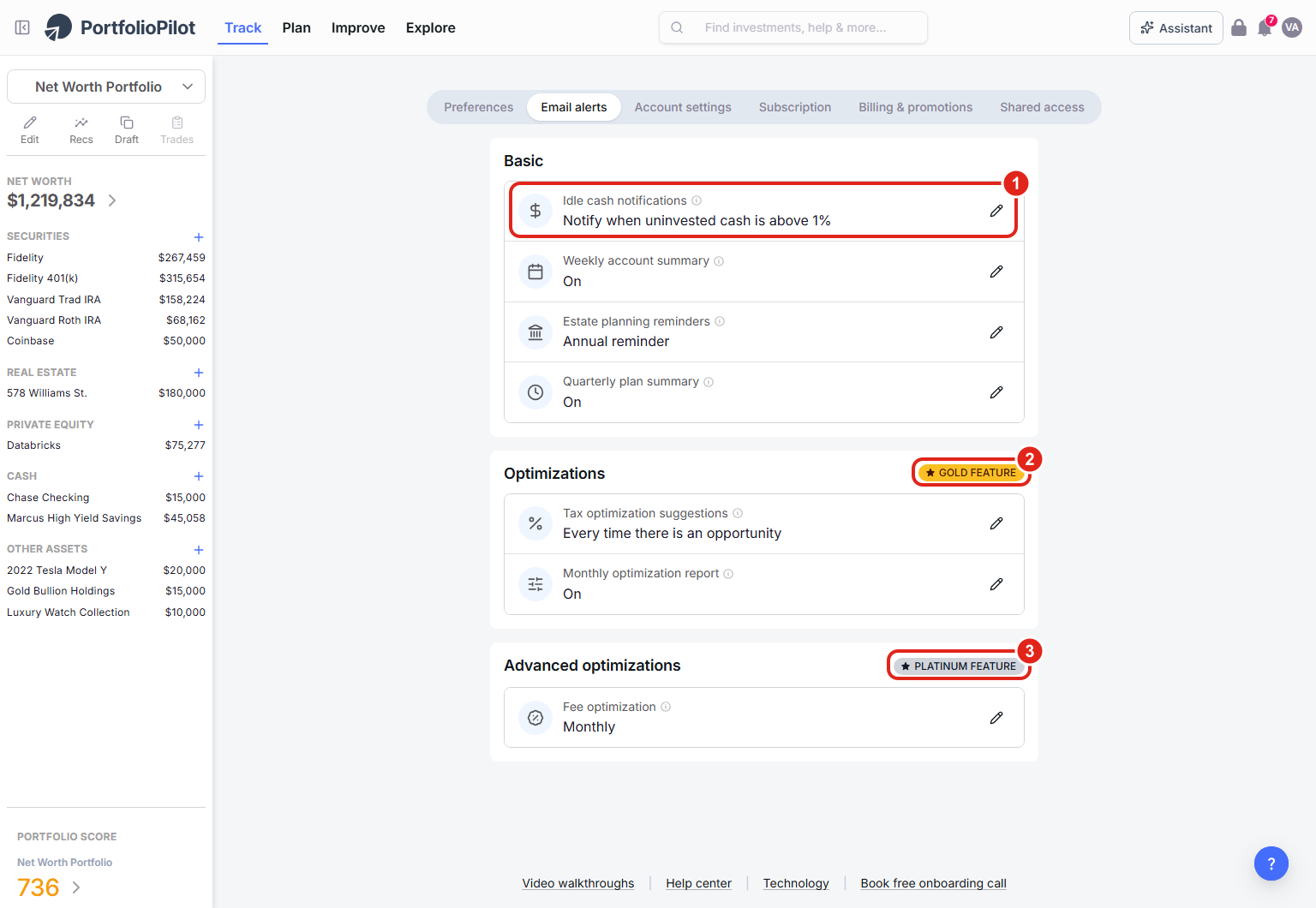Select the Chase Checking account

[106, 498]
